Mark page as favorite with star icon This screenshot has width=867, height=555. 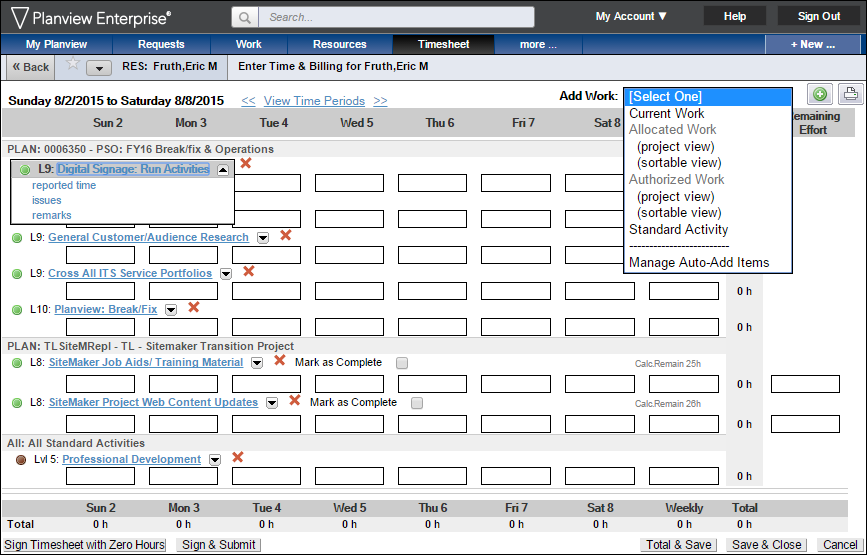click(72, 64)
